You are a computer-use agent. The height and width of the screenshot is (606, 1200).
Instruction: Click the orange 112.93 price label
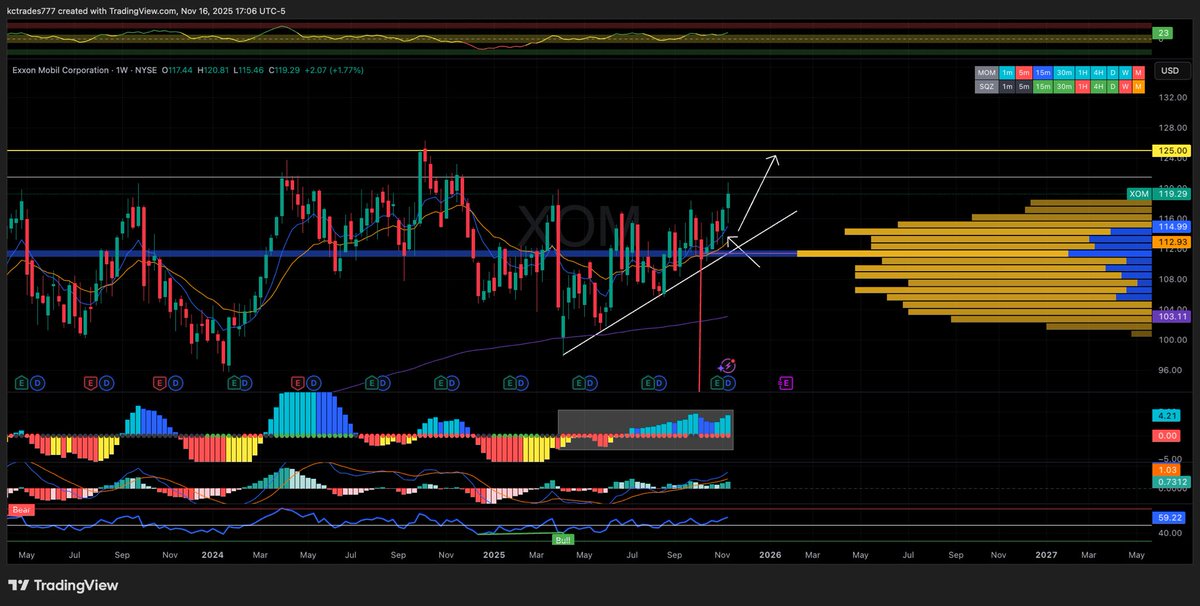pos(1171,241)
